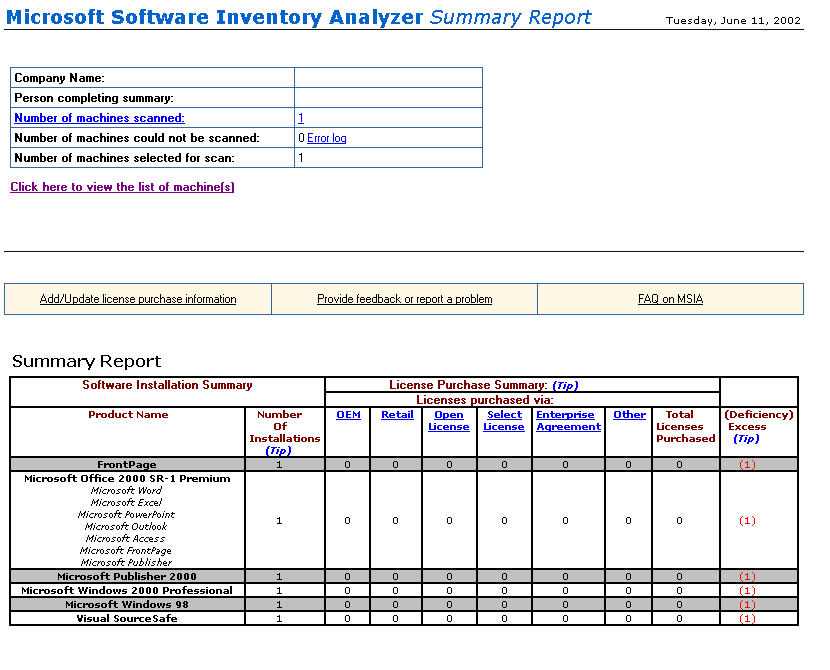Viewport: 830px width, 670px height.
Task: Click the OEM column header link
Action: [348, 415]
